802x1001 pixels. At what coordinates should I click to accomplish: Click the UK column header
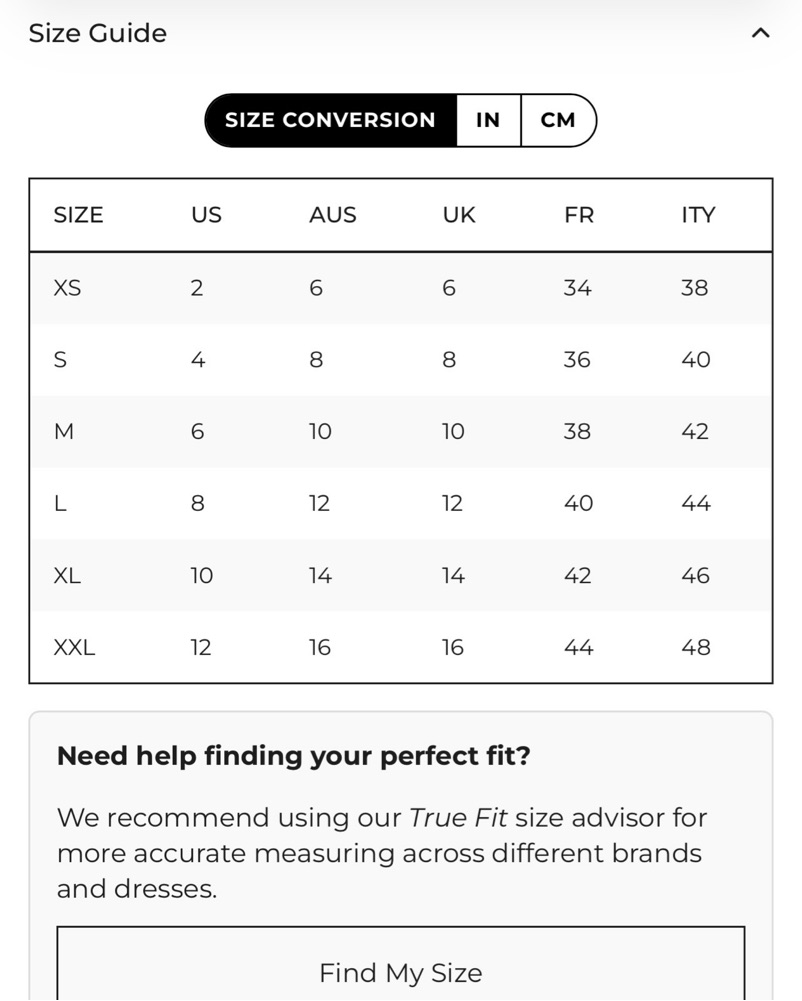459,215
